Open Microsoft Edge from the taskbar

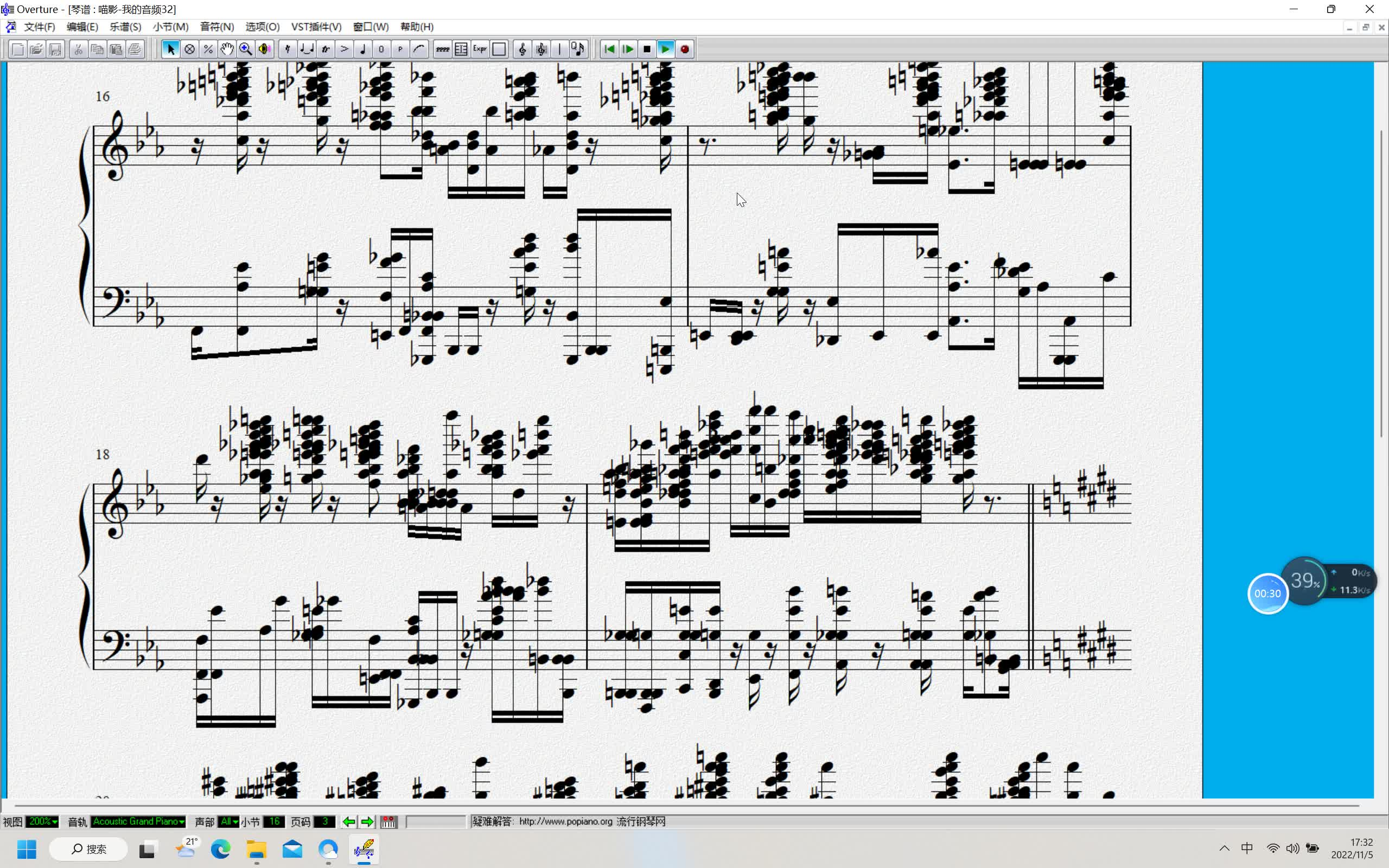(220, 848)
